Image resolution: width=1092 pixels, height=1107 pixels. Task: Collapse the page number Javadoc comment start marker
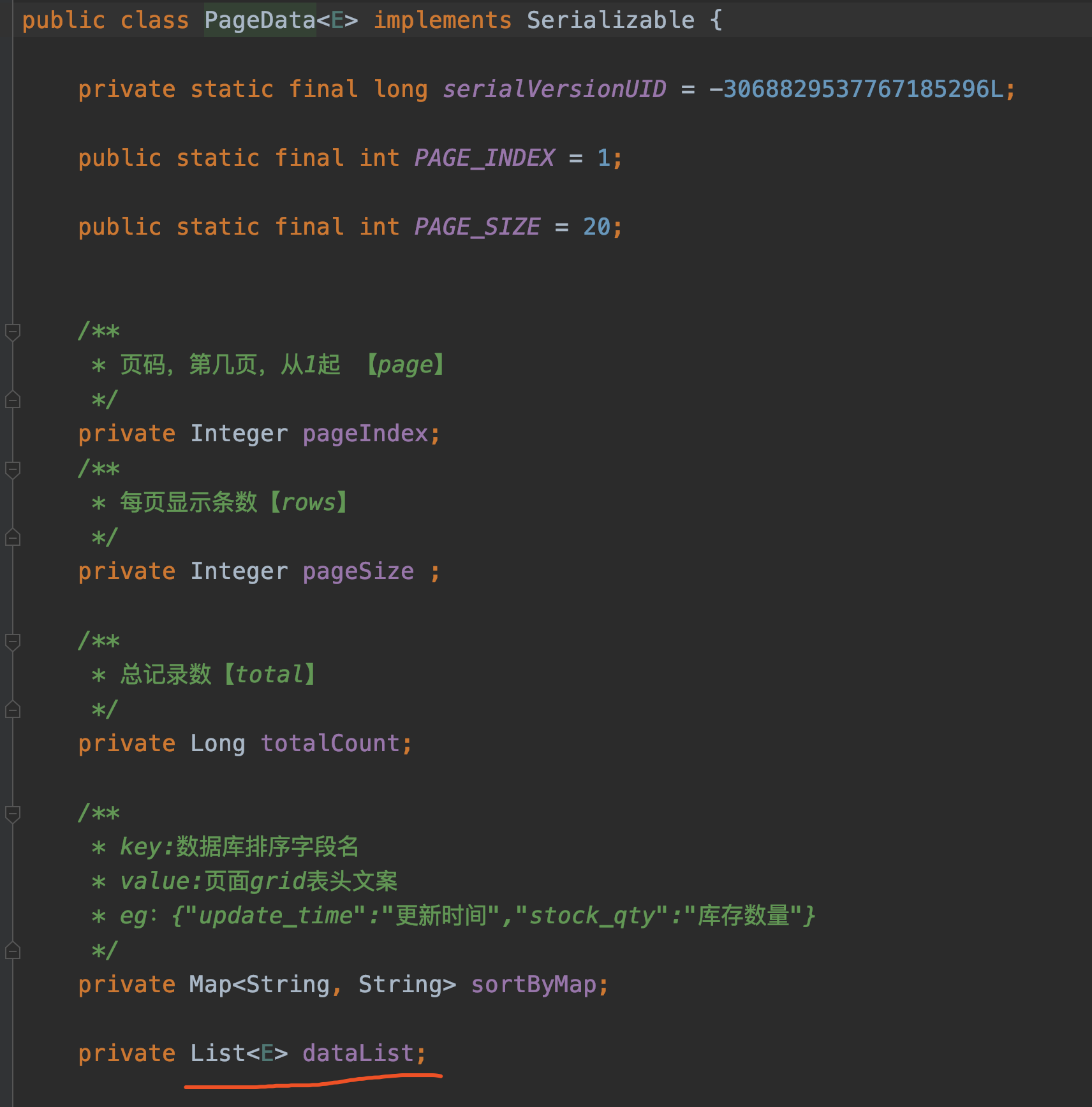[x=12, y=332]
